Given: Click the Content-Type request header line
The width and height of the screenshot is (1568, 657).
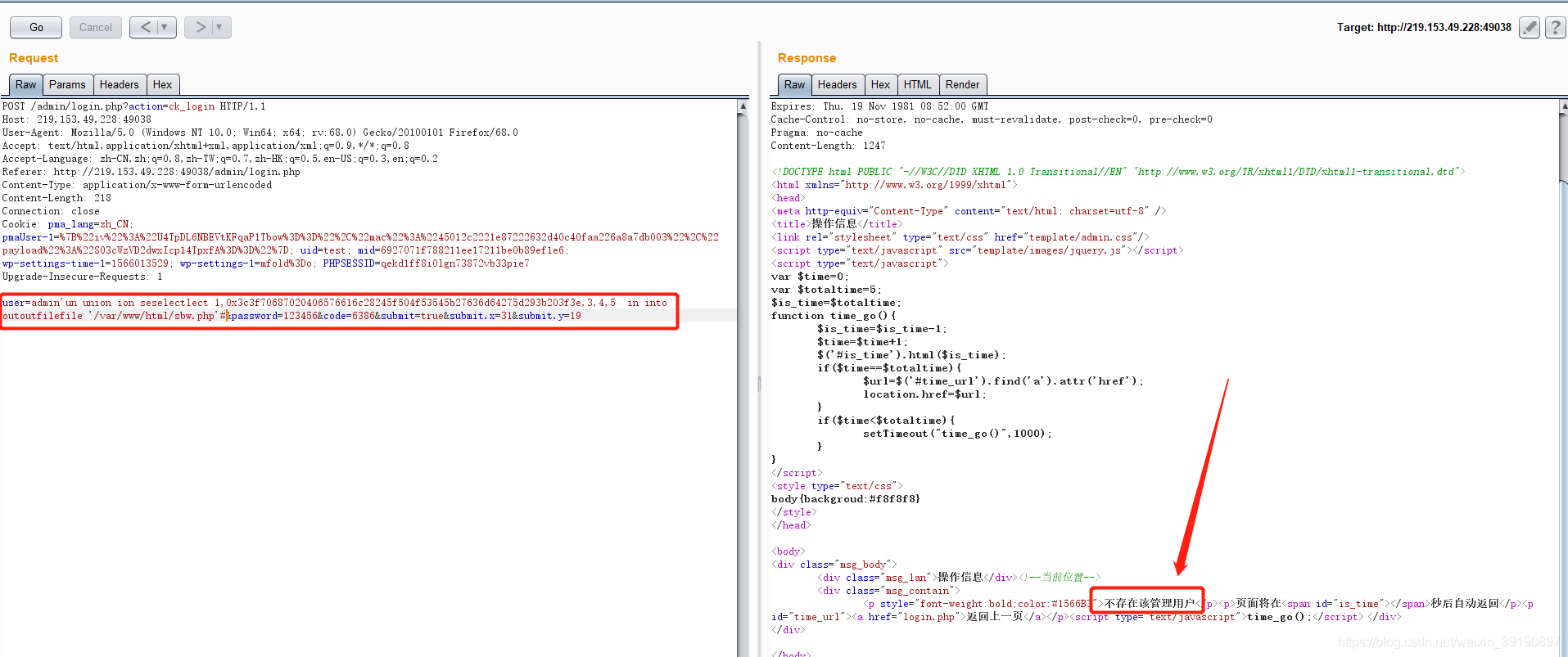Looking at the screenshot, I should [137, 185].
